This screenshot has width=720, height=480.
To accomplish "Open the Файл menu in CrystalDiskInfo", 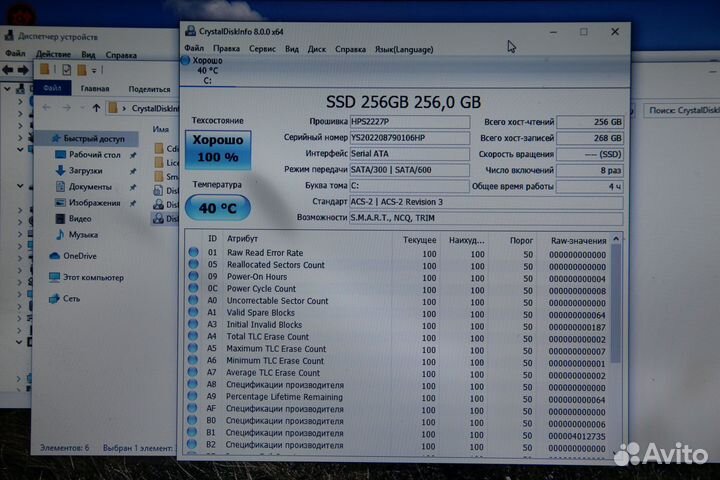I will (194, 48).
